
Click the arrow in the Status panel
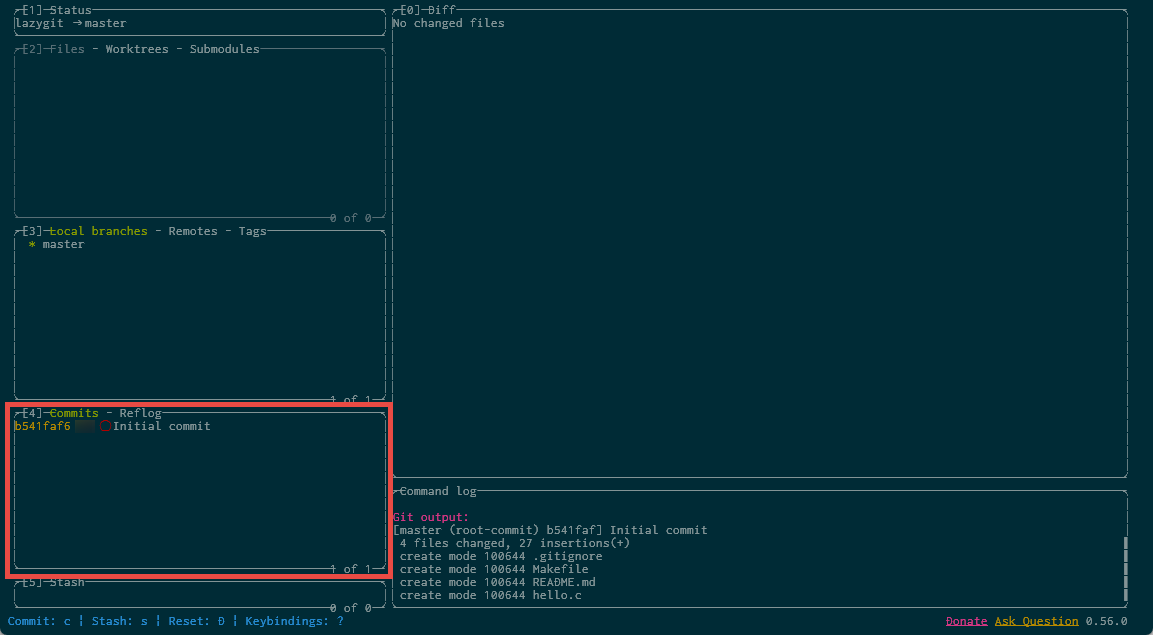(x=77, y=23)
